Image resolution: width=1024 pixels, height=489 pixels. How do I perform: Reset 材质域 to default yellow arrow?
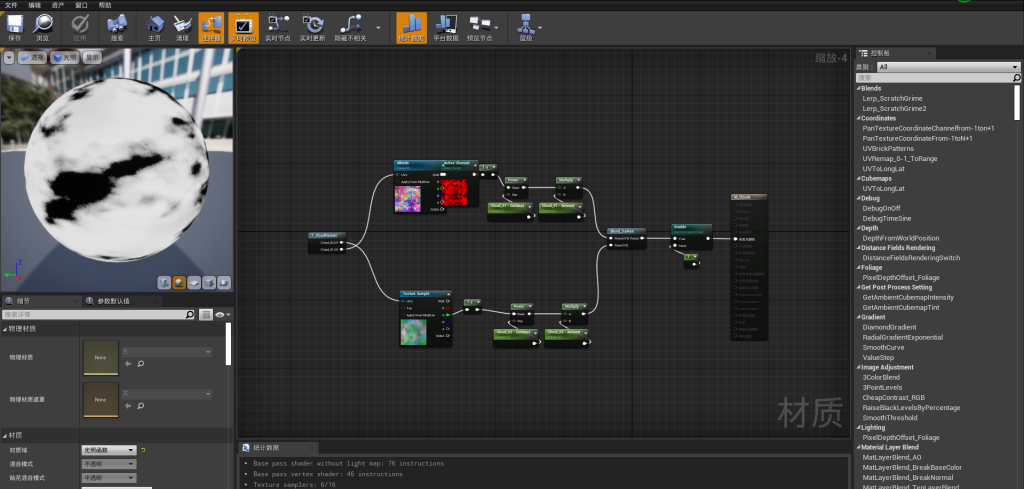pyautogui.click(x=143, y=450)
